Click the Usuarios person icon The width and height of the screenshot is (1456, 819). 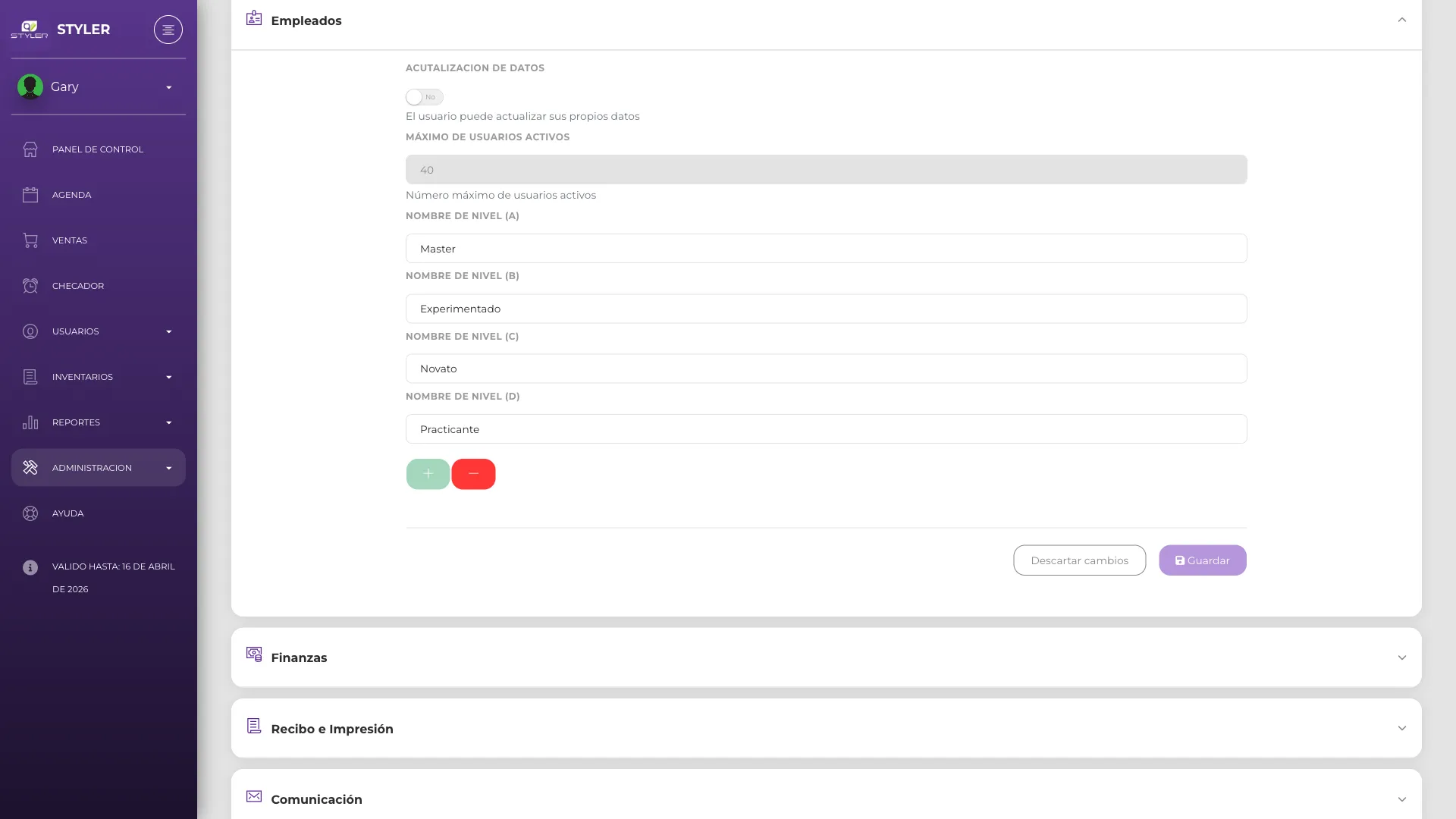pos(30,331)
